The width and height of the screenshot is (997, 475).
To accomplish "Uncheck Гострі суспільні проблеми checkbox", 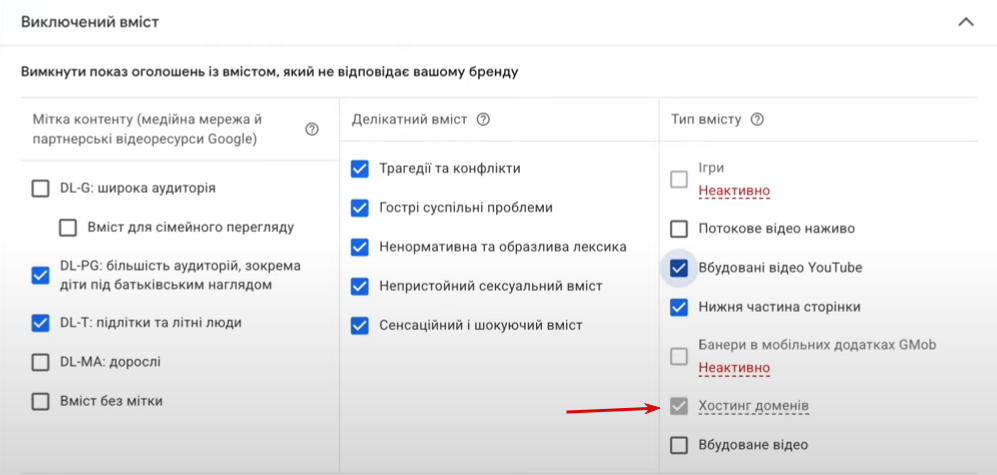I will point(360,208).
